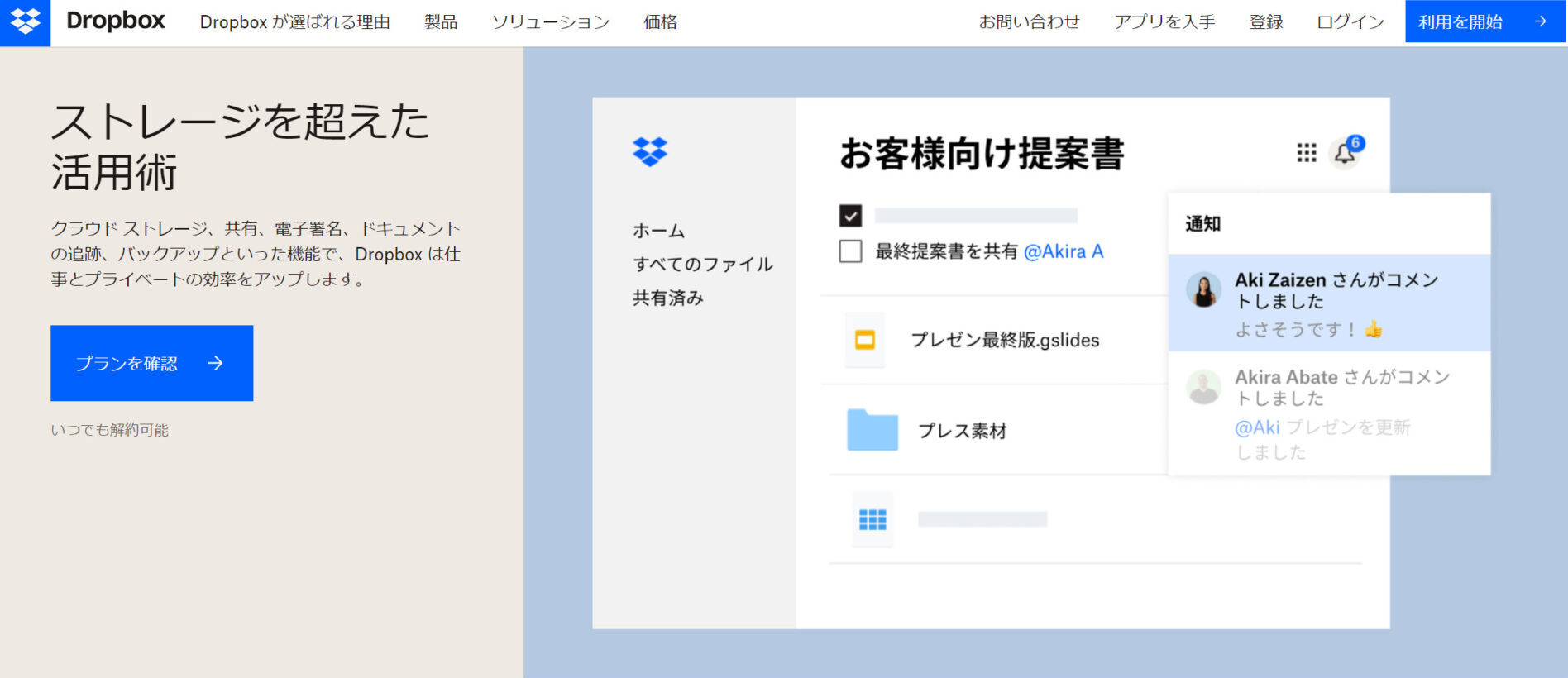Click the blue notification count badge
The width and height of the screenshot is (1568, 678).
coord(1355,143)
